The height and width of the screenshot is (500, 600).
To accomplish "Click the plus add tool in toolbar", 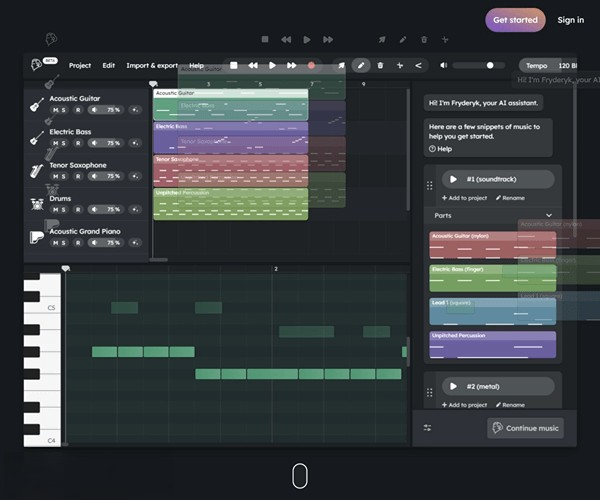I will coord(400,65).
